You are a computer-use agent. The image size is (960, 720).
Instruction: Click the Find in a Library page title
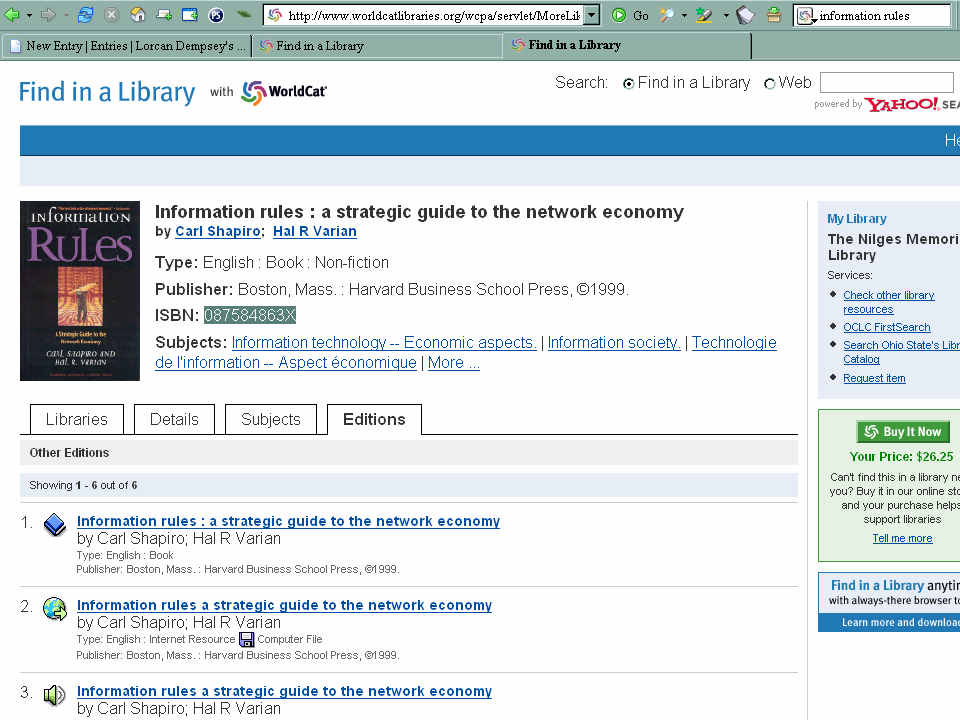(x=107, y=92)
